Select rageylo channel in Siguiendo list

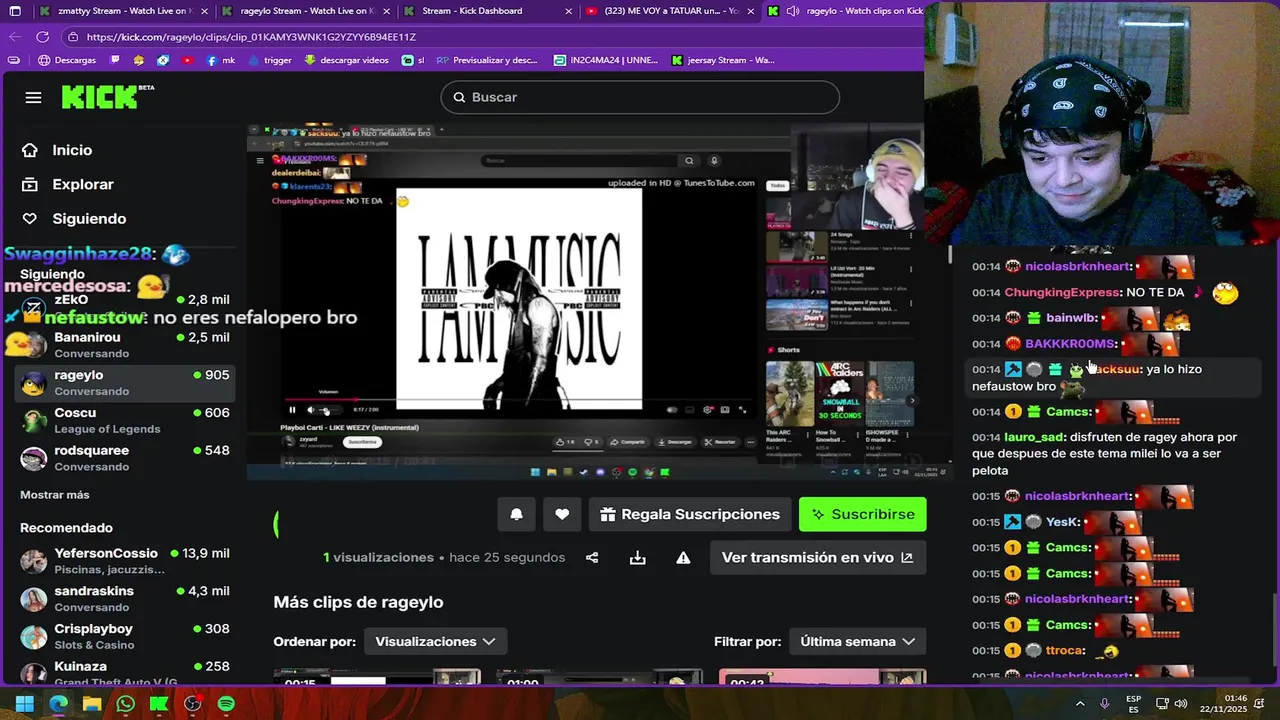[x=125, y=382]
